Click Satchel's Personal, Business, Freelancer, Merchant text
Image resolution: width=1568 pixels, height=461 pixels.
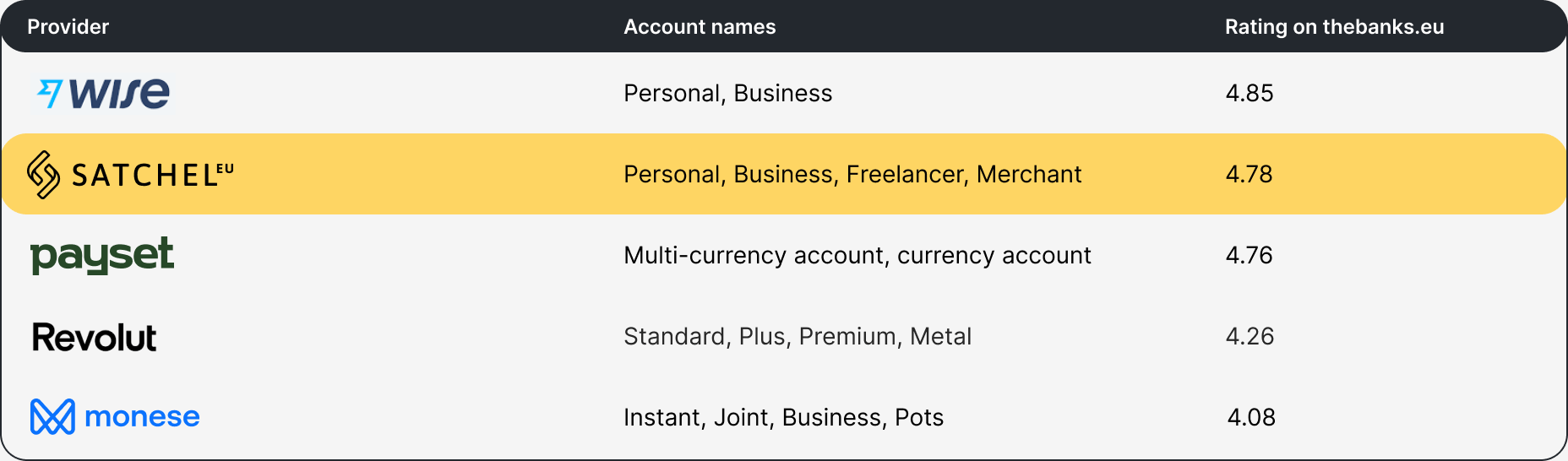852,174
